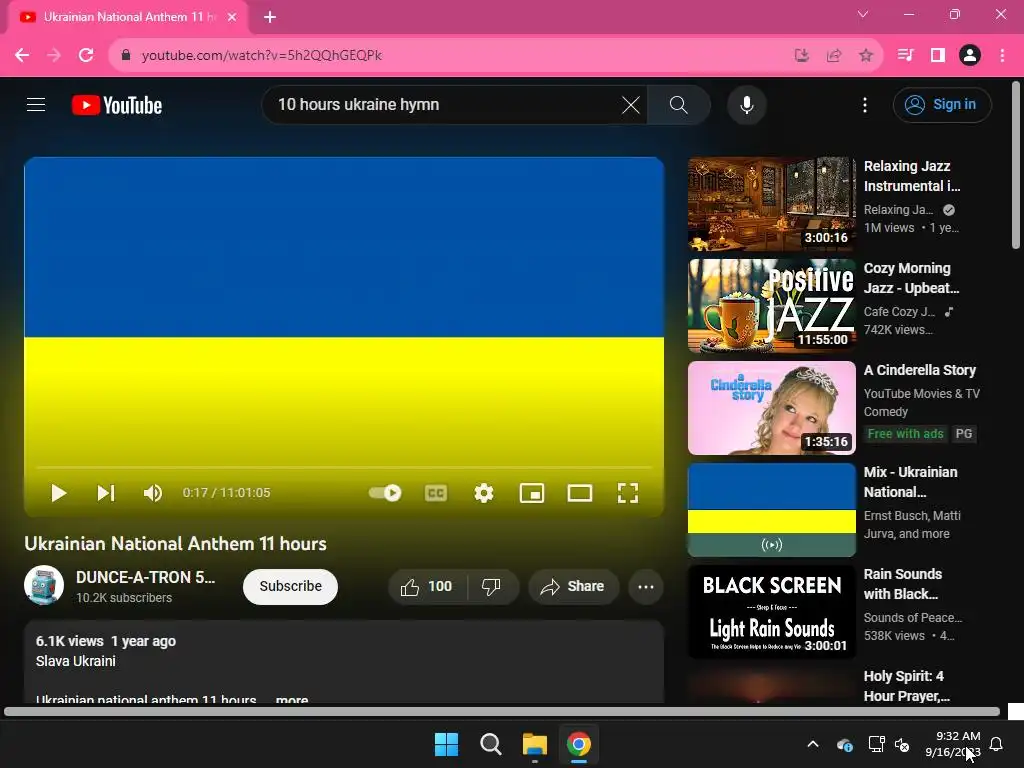Show hidden system tray icons
The height and width of the screenshot is (768, 1024).
[x=813, y=744]
